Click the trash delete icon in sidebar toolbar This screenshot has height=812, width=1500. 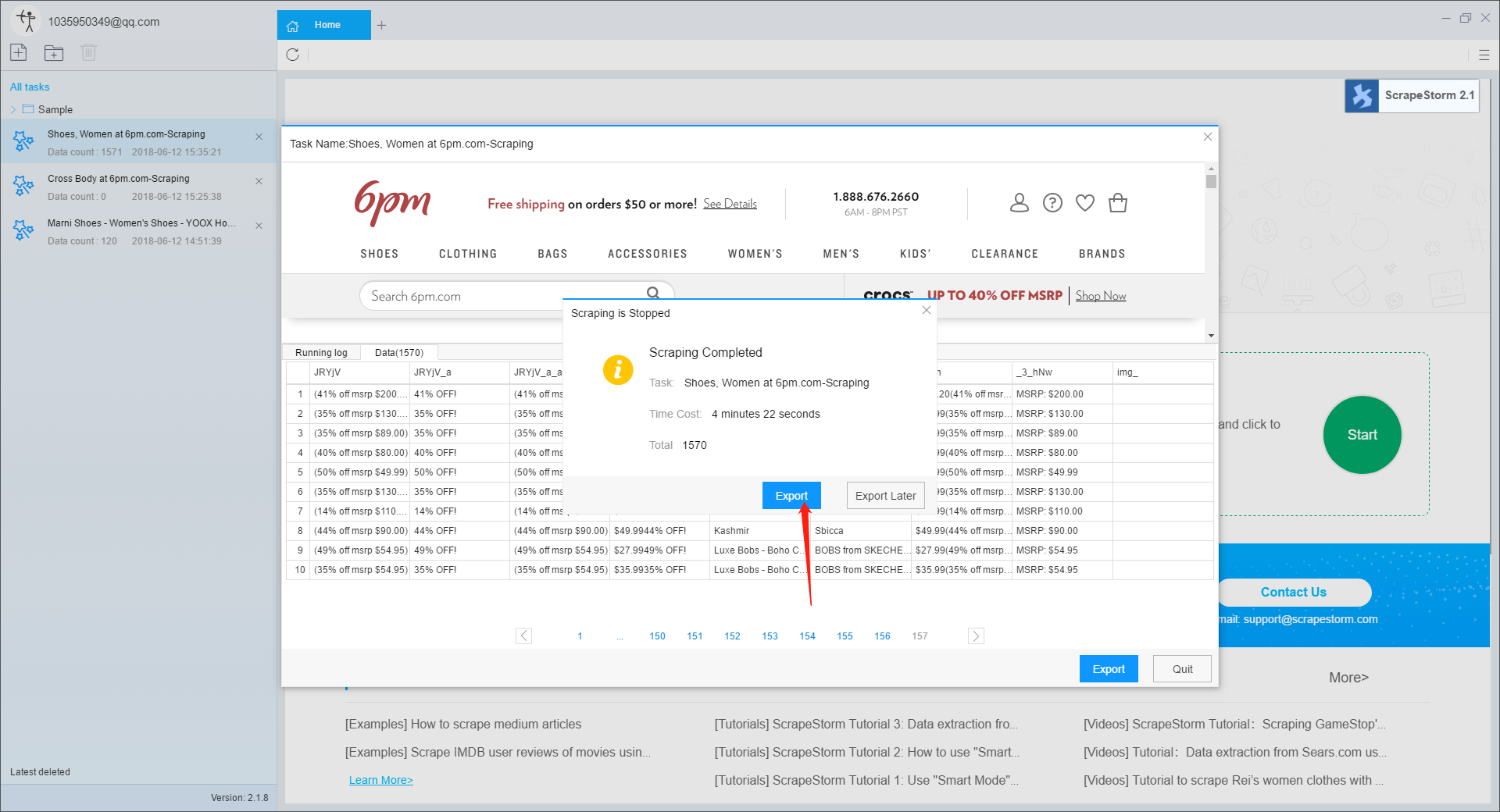point(88,52)
